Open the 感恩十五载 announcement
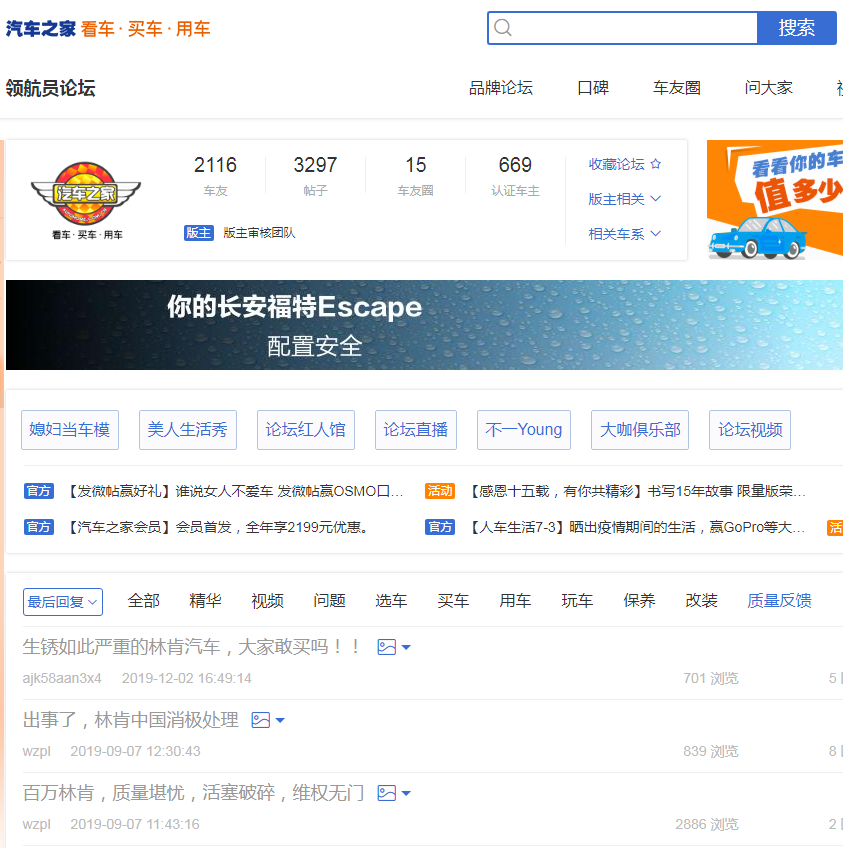 point(636,491)
